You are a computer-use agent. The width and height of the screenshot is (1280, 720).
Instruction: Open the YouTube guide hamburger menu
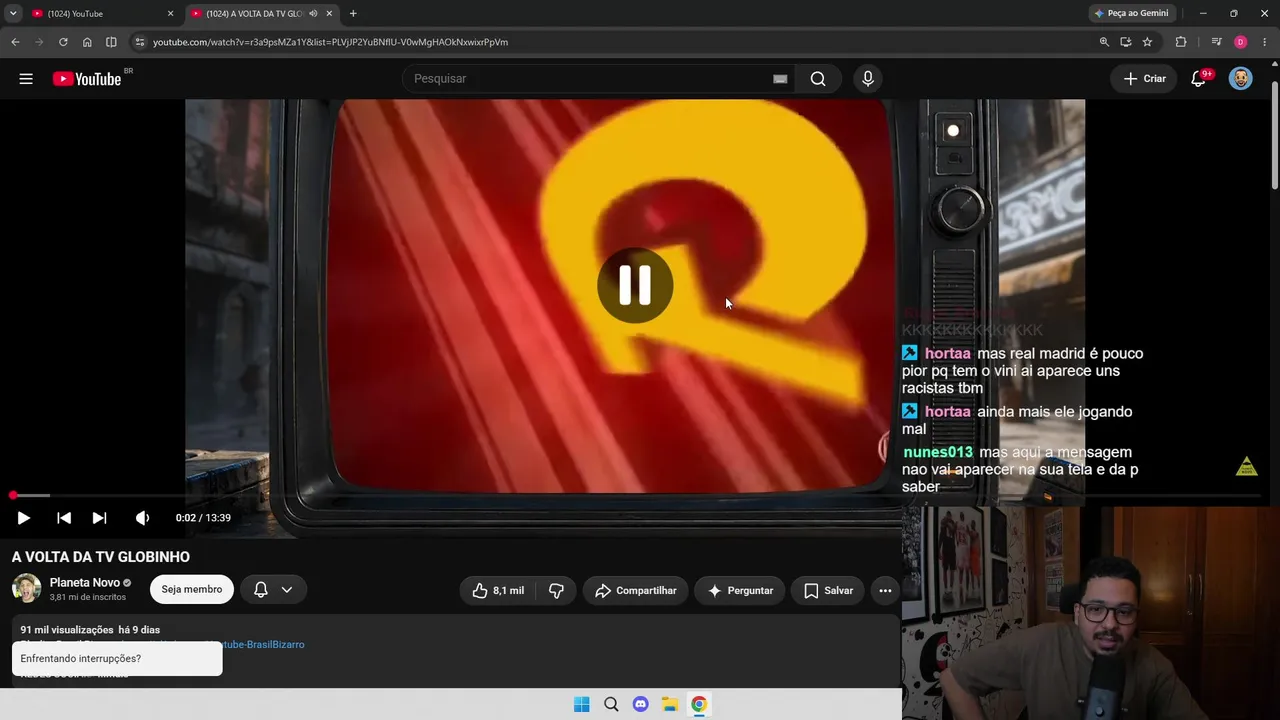point(26,79)
